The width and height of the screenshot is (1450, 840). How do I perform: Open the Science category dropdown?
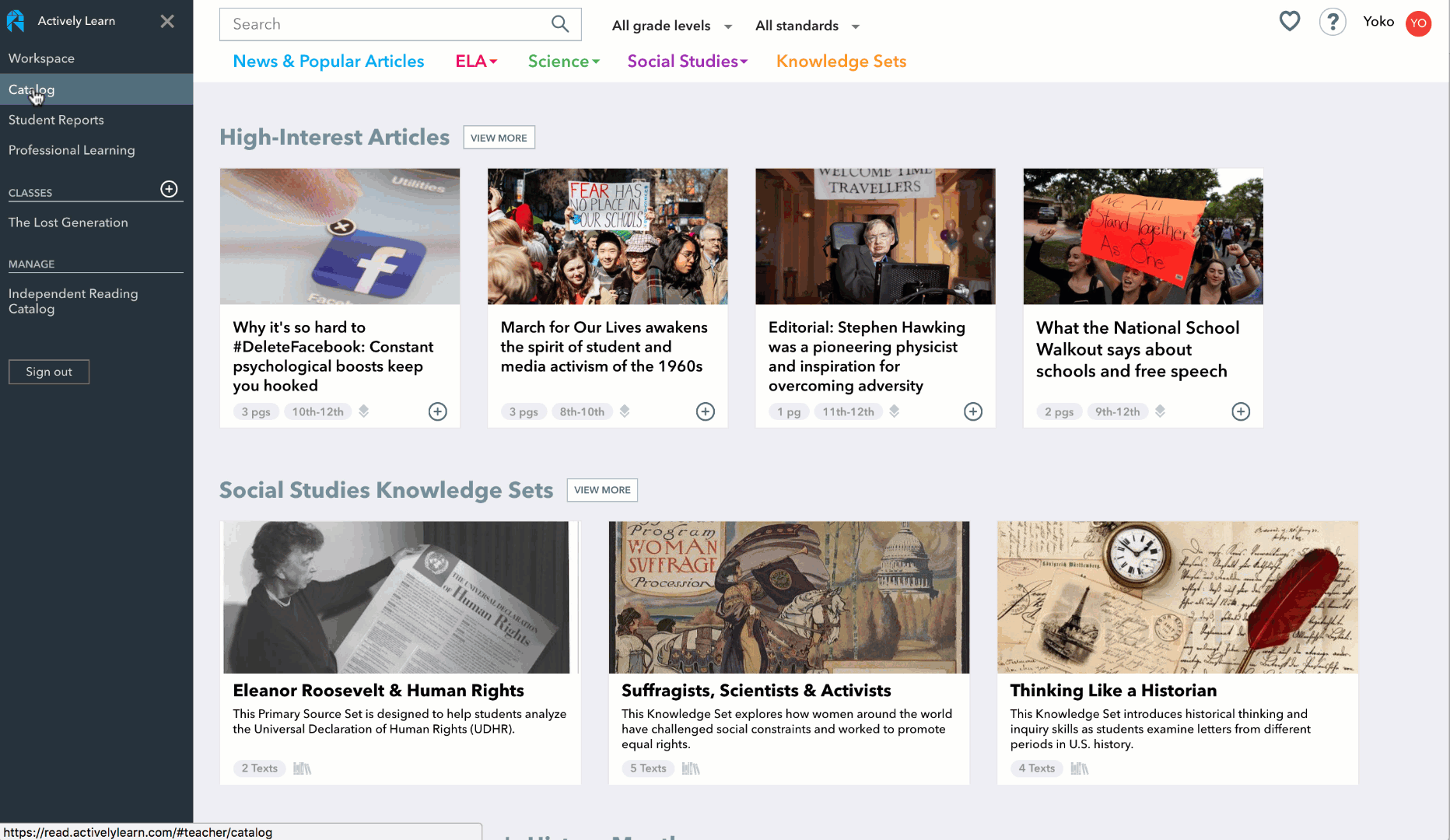[x=563, y=61]
